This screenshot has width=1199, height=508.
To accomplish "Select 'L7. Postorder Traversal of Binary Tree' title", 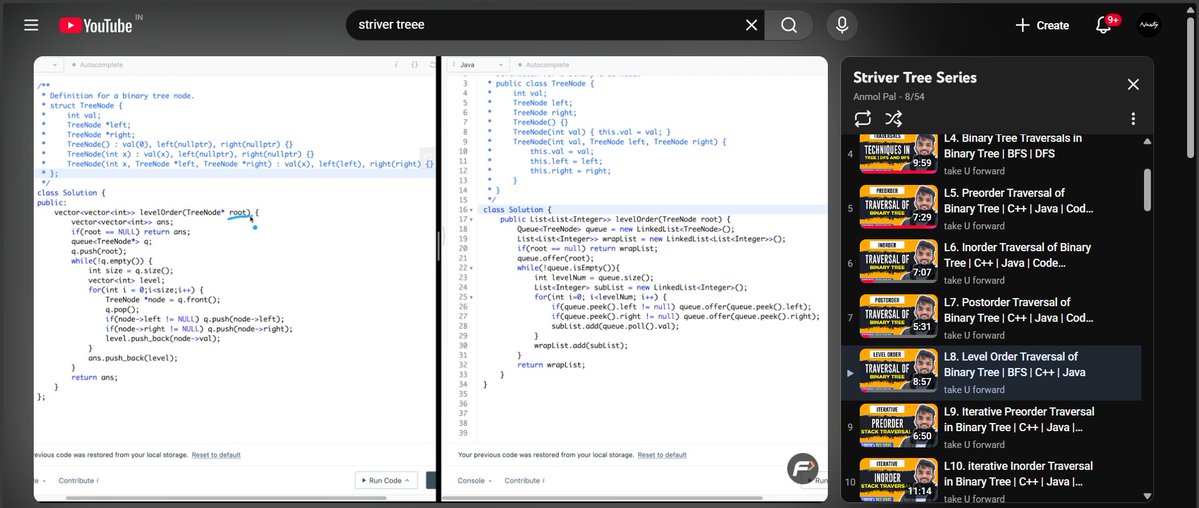I will (x=1019, y=310).
